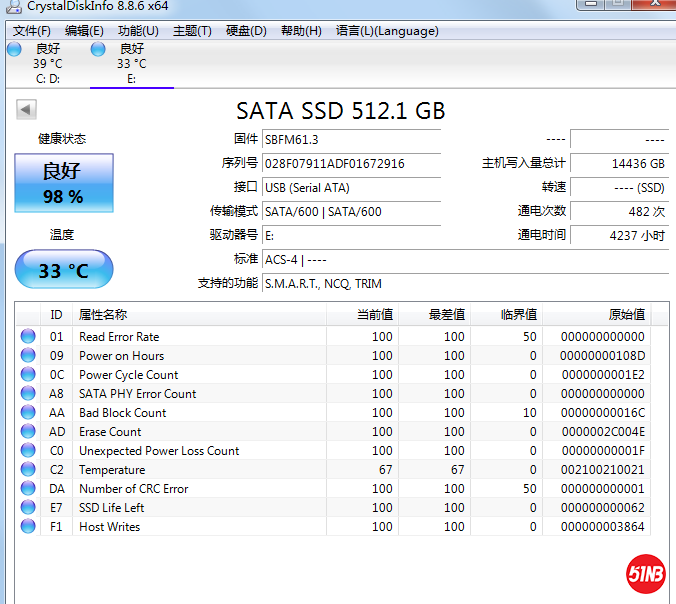This screenshot has width=676, height=604.
Task: Click the Bad Block Count status orb
Action: pos(28,413)
